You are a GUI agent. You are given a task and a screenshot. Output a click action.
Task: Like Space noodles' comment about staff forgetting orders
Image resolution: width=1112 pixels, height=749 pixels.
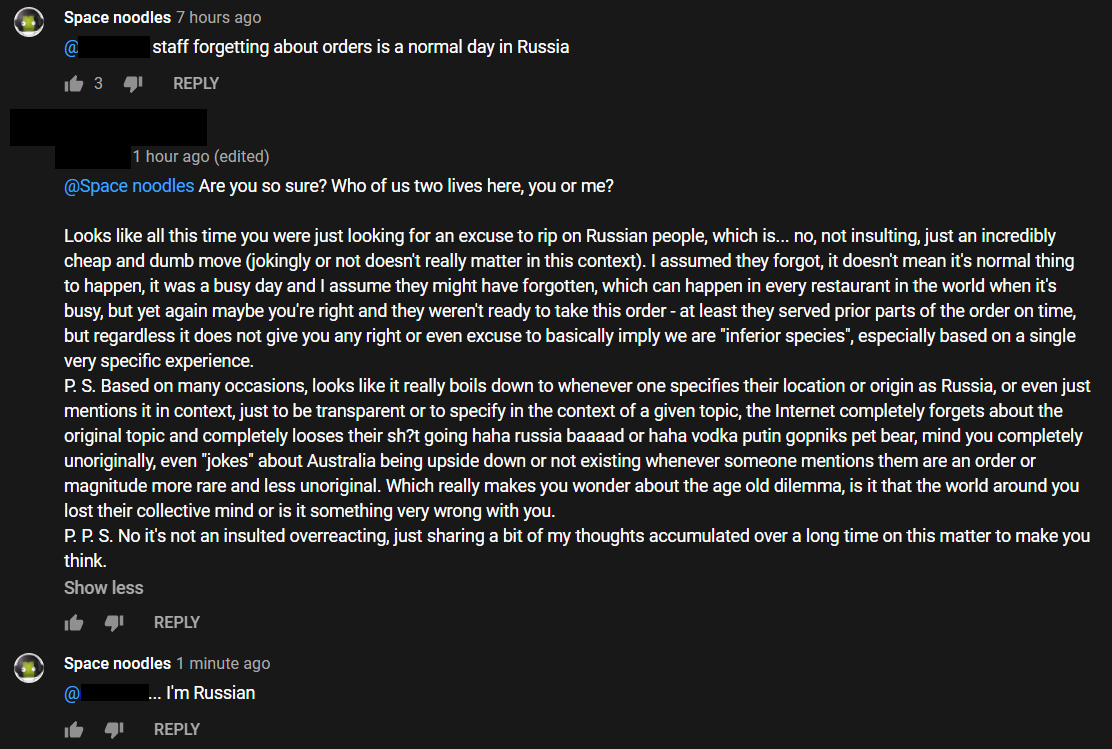[73, 84]
